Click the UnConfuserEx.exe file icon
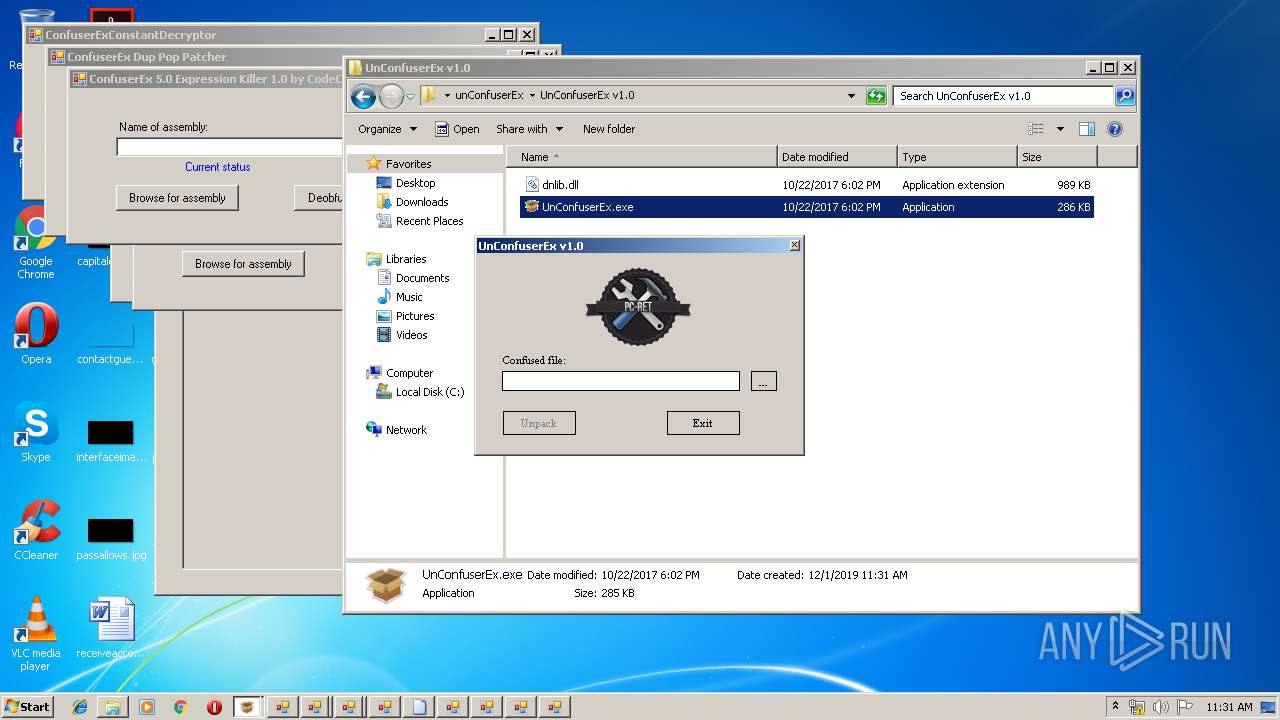This screenshot has width=1280, height=720. point(532,207)
